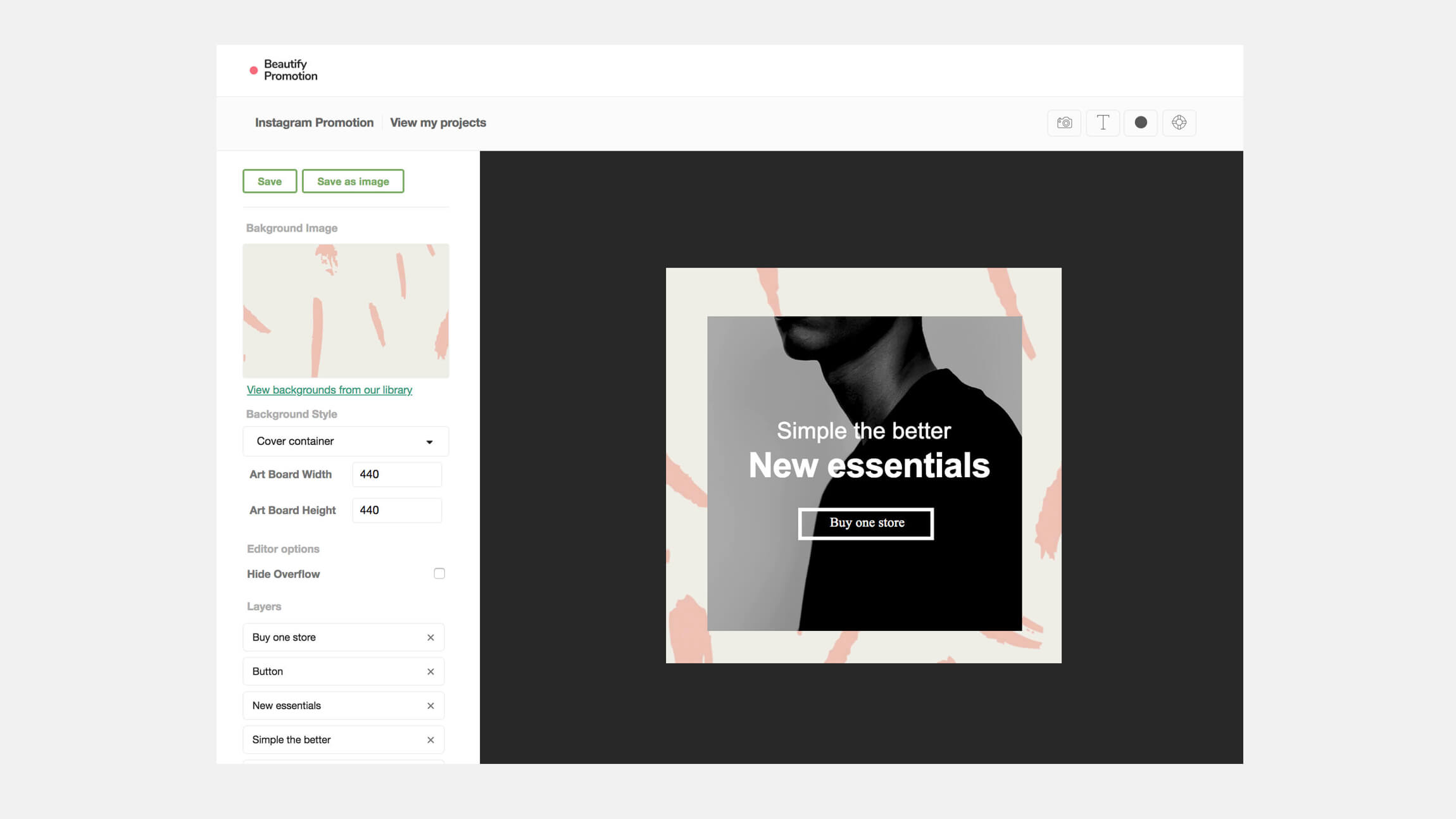1456x819 pixels.
Task: Click the Save as image button
Action: [353, 181]
